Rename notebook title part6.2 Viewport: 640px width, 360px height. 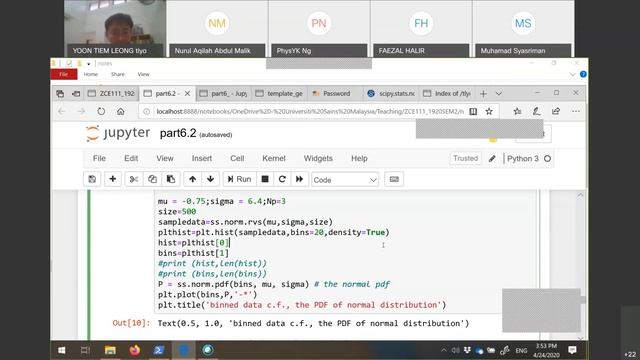(178, 133)
